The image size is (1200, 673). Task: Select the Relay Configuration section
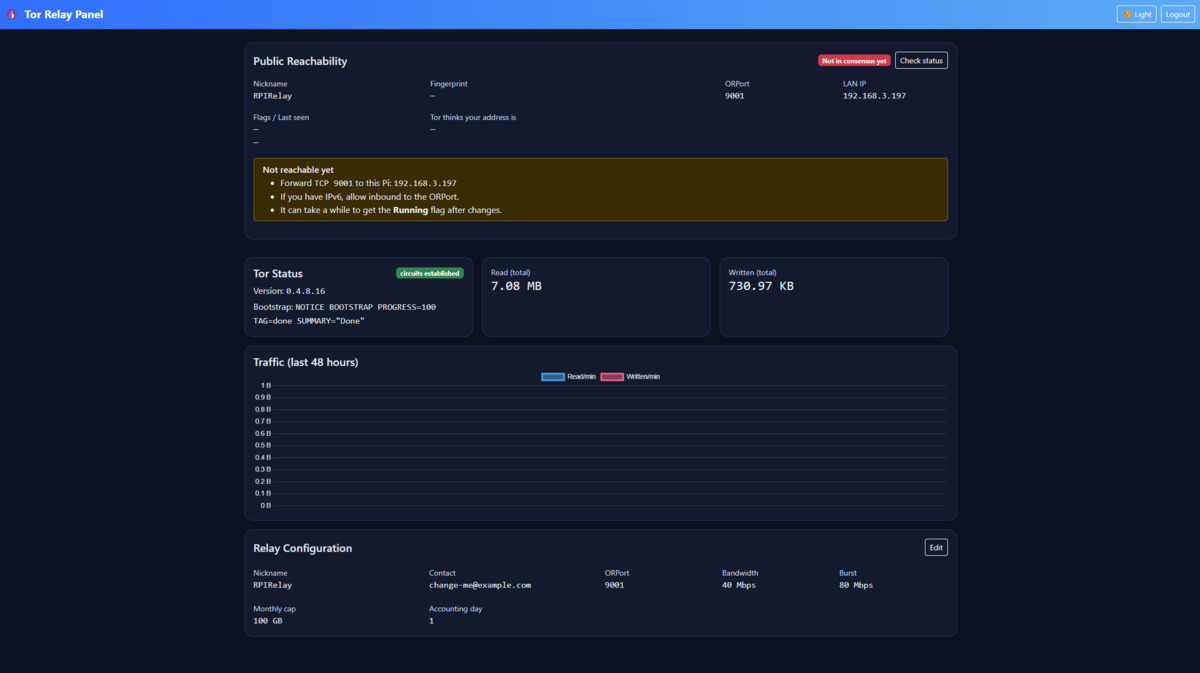coord(302,548)
